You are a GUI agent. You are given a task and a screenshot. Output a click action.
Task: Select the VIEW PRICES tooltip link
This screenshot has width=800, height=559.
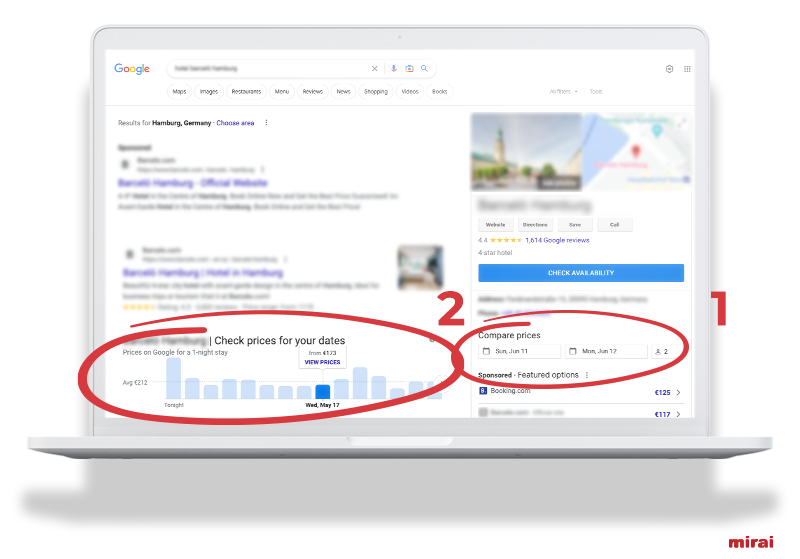point(322,362)
